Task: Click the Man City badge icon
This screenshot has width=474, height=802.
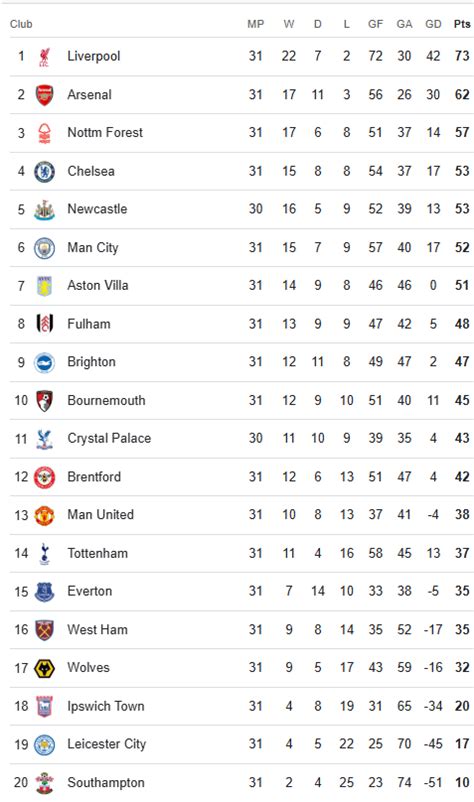Action: pyautogui.click(x=44, y=248)
